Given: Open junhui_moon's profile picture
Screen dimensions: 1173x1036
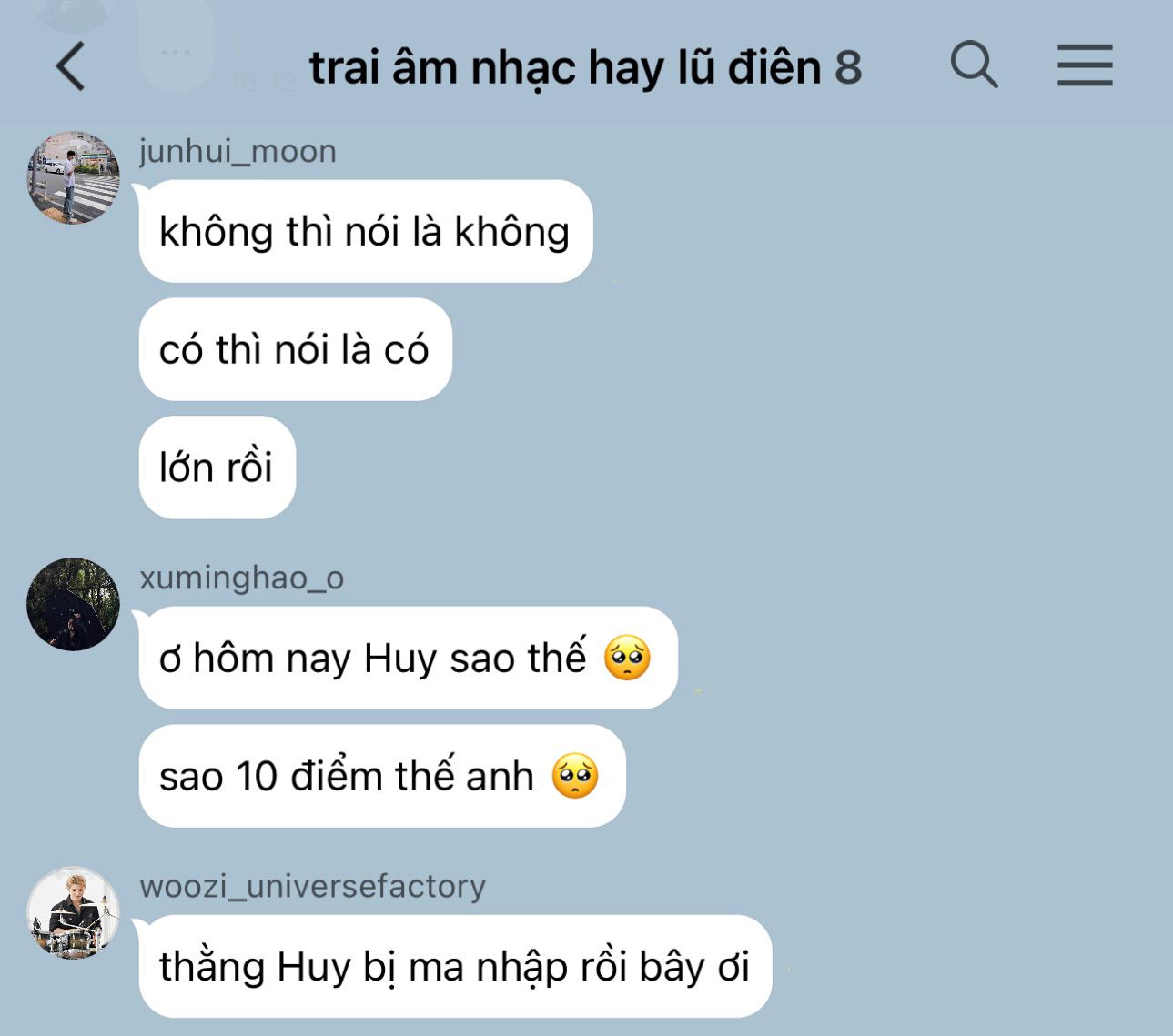Looking at the screenshot, I should 73,177.
